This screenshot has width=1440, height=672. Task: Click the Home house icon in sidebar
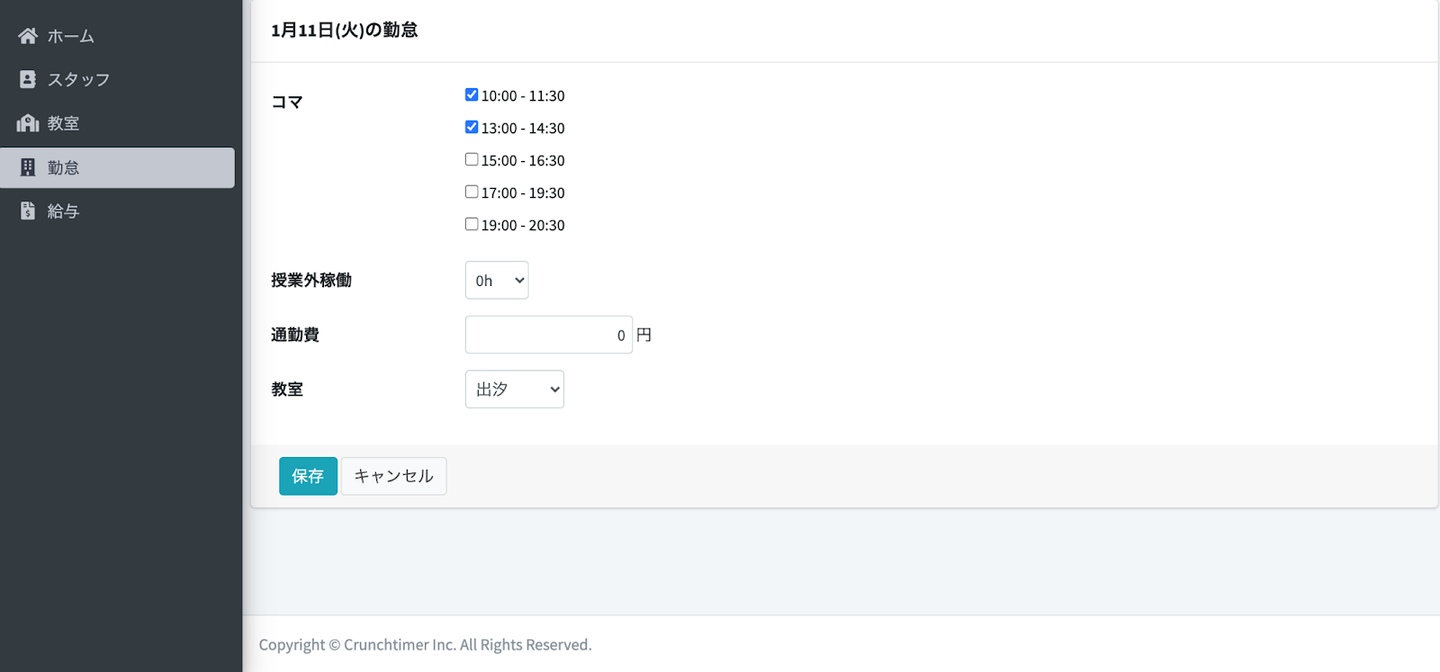[x=28, y=36]
